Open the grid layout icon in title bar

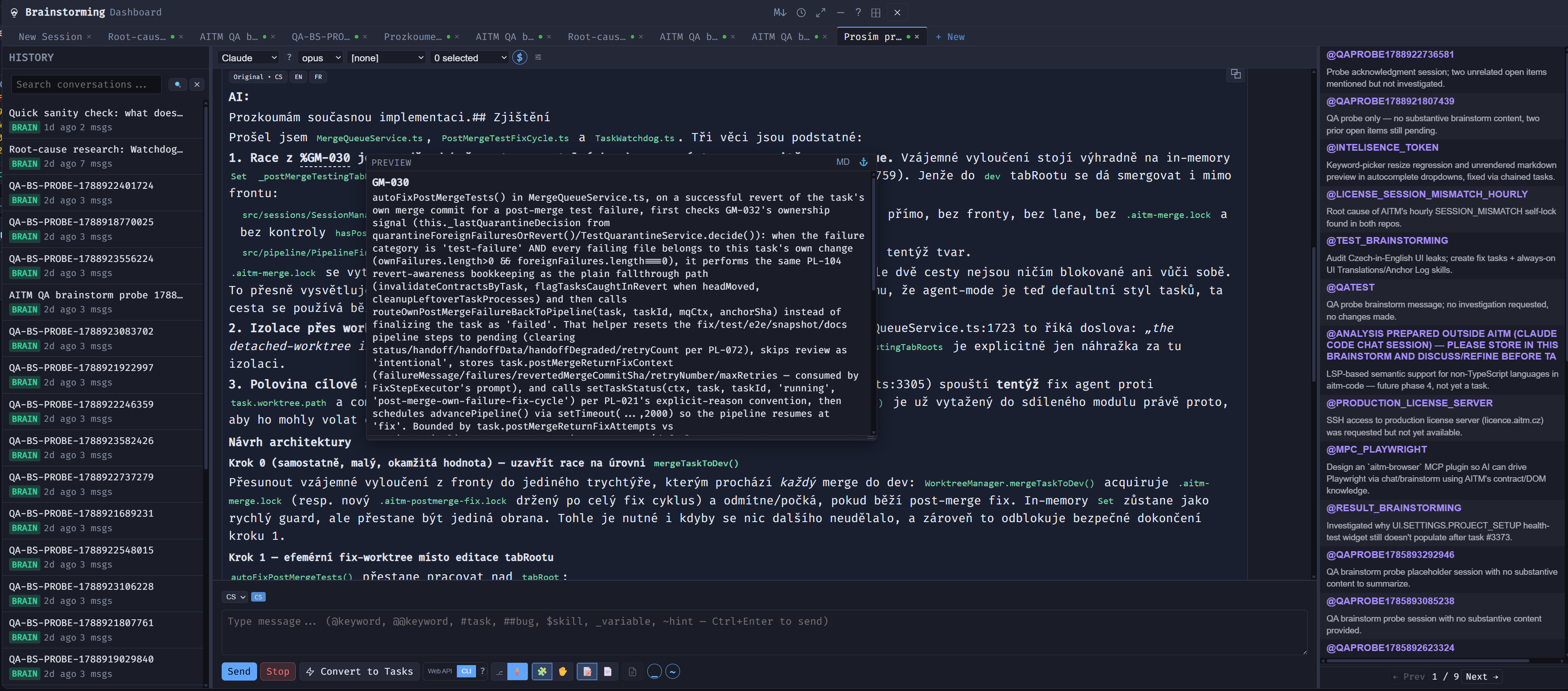876,12
